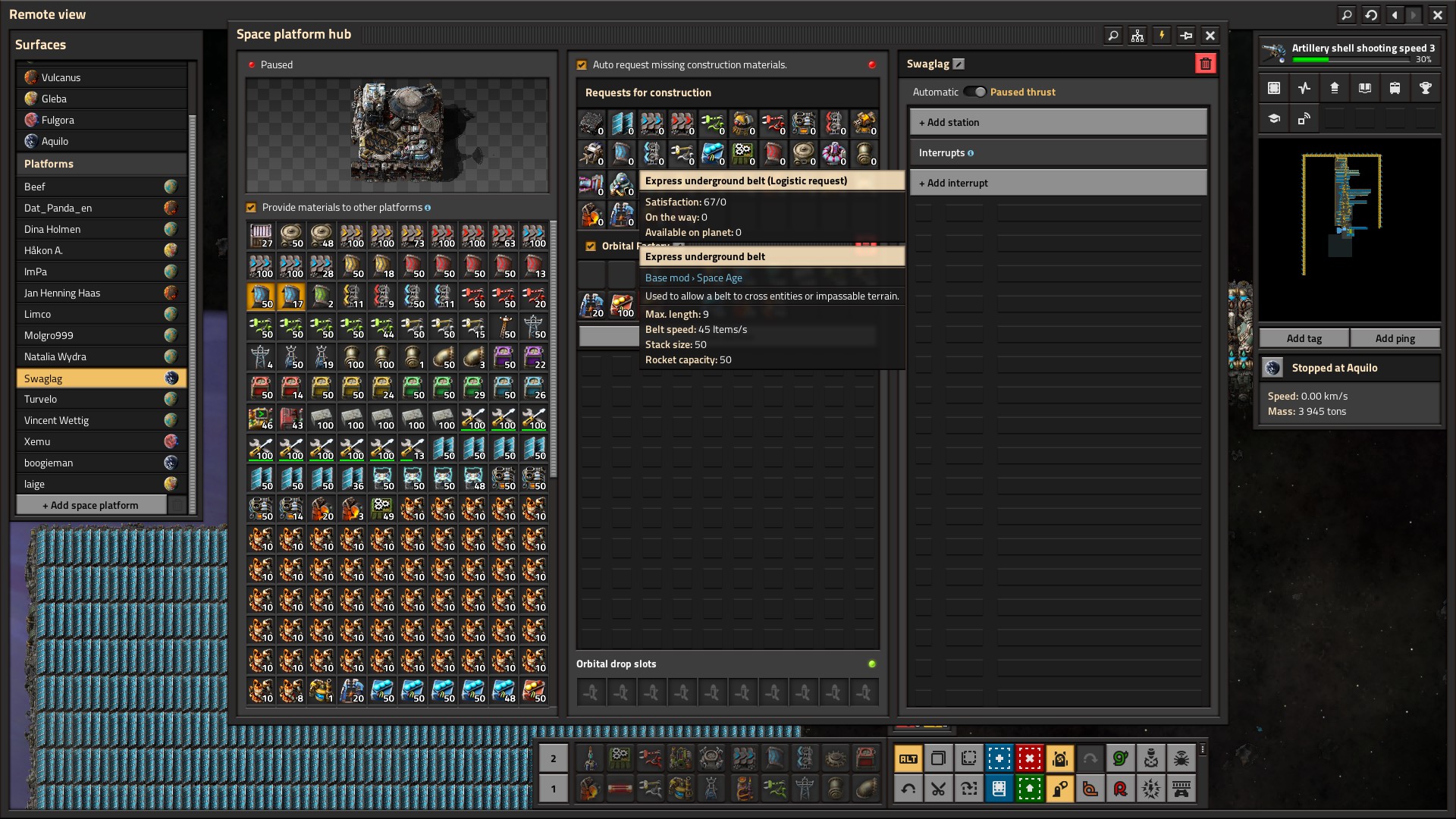
Task: Pin the Space platform hub window
Action: (x=1186, y=35)
